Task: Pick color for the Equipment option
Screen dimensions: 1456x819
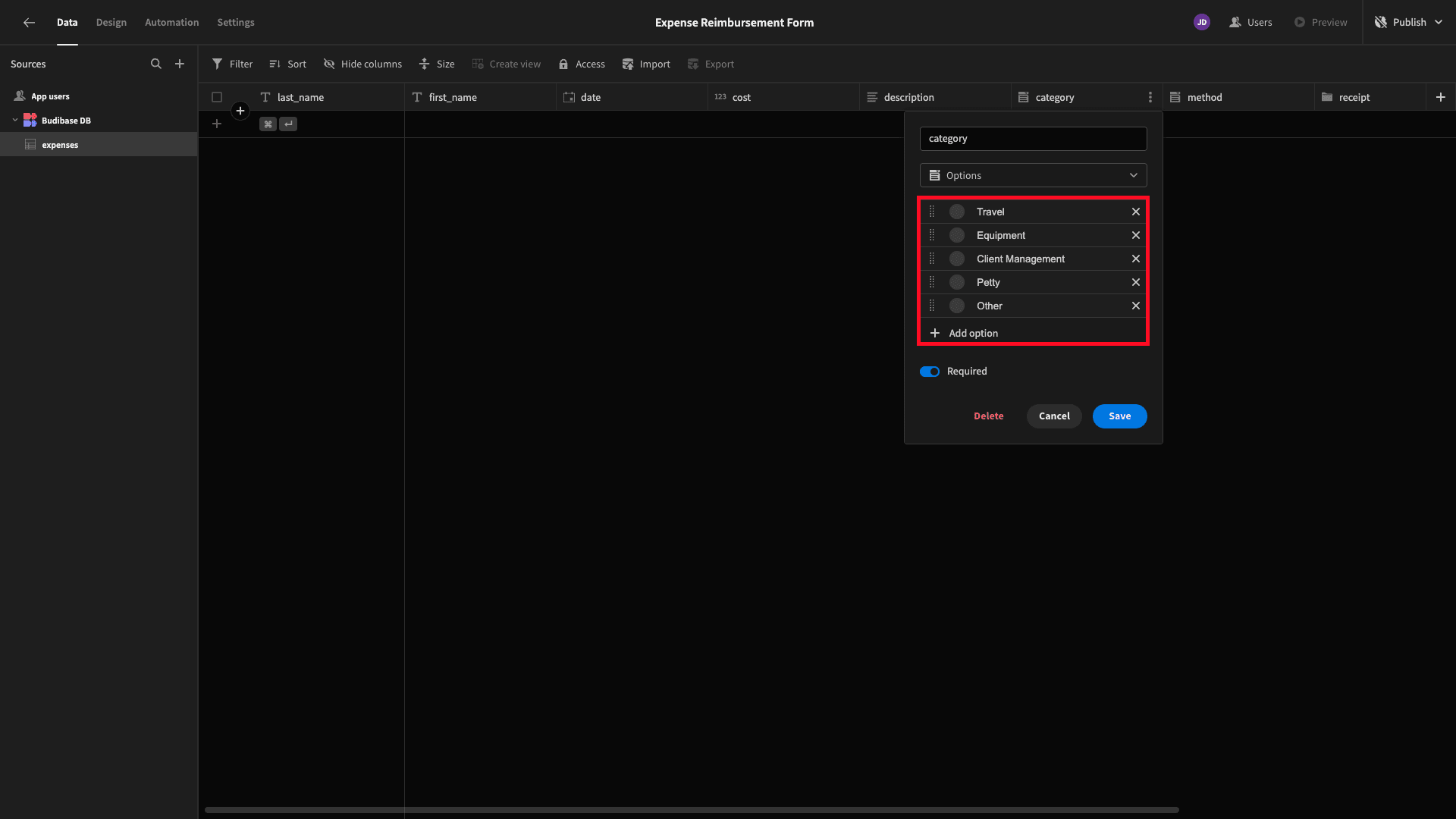Action: 957,235
